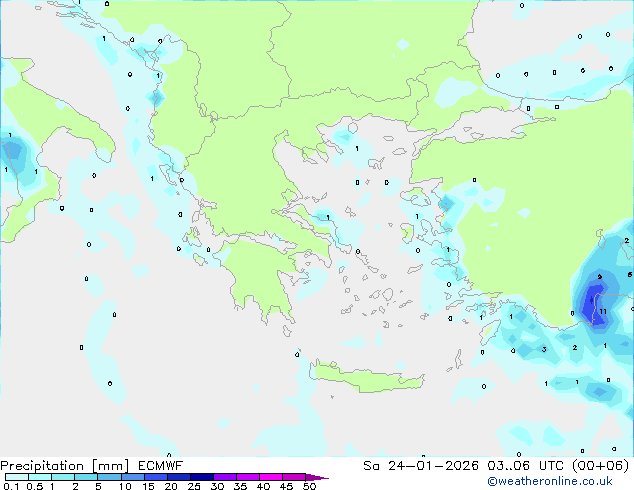Screen dimensions: 634x490
Task: Click the purple arrow tip after legend value 50
Action: 317,477
